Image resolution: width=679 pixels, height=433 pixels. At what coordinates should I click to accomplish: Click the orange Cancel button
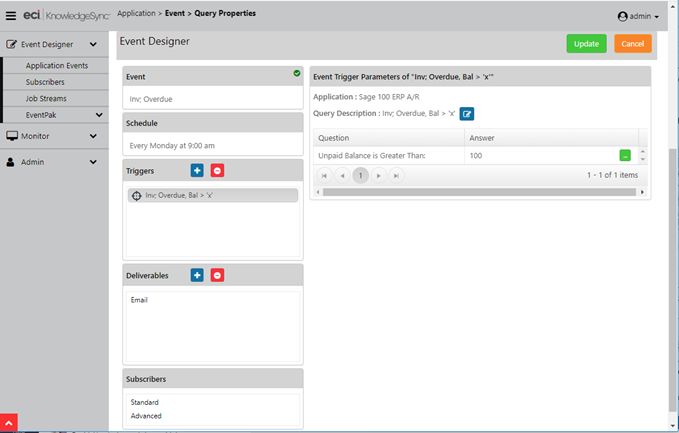(633, 44)
